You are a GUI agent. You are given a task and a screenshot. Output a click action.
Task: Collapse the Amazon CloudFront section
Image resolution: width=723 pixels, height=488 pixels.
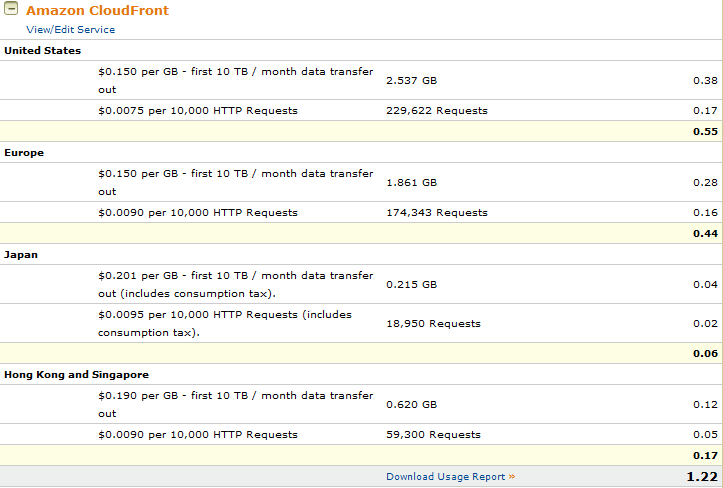tap(12, 11)
